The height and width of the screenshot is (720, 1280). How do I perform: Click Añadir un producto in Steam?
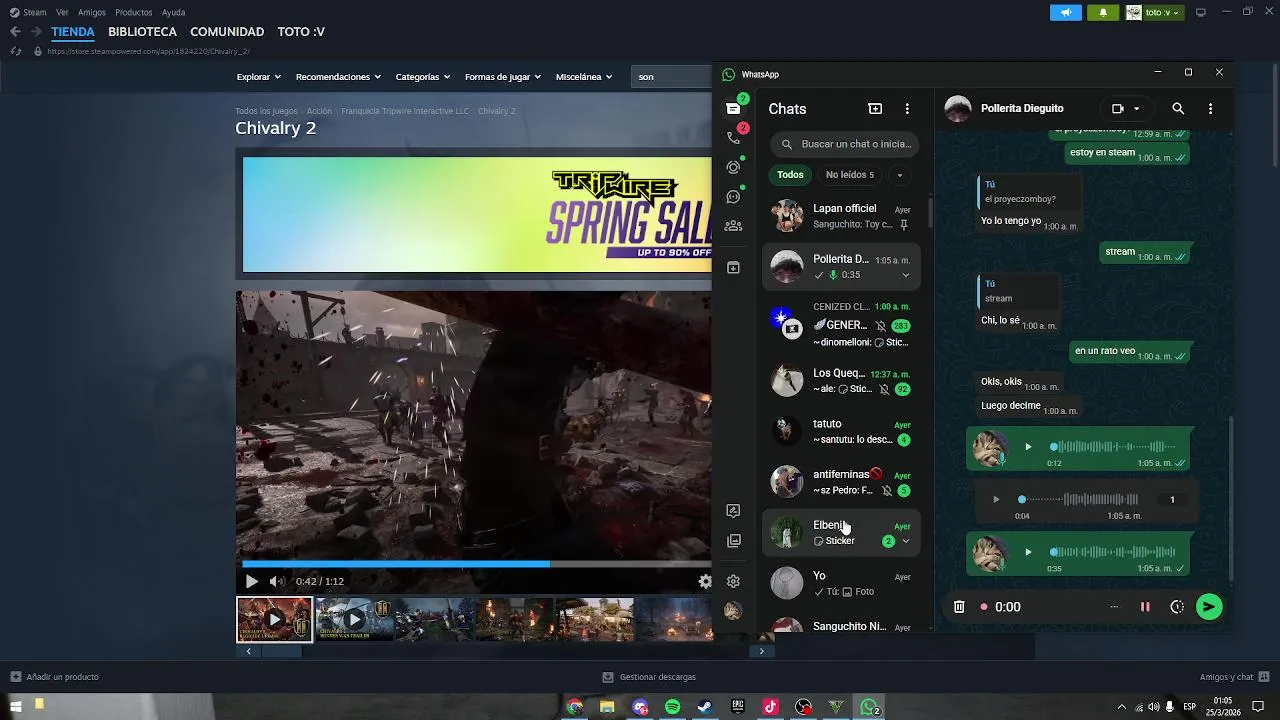[x=55, y=677]
